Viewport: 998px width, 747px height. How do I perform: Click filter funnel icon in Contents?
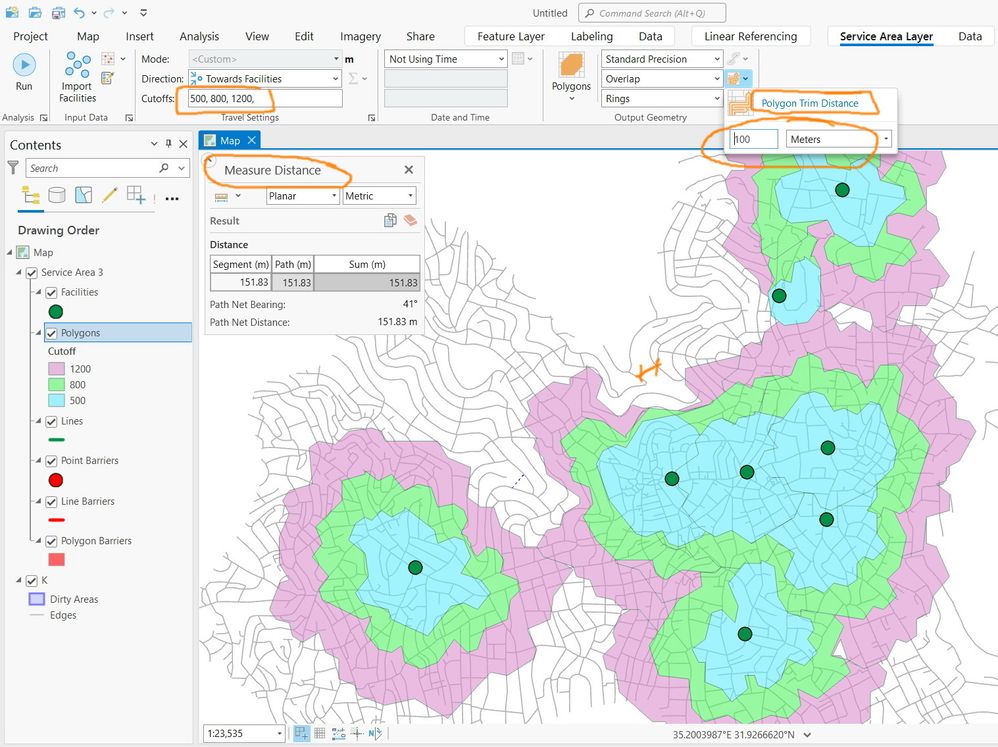point(13,167)
